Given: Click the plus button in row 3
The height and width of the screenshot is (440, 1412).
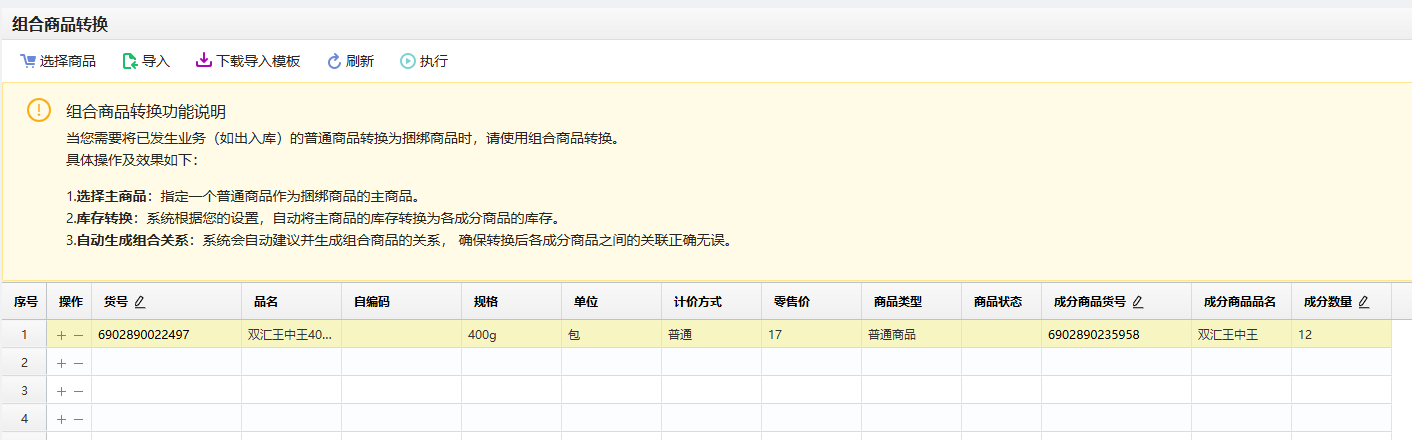Looking at the screenshot, I should [x=61, y=391].
